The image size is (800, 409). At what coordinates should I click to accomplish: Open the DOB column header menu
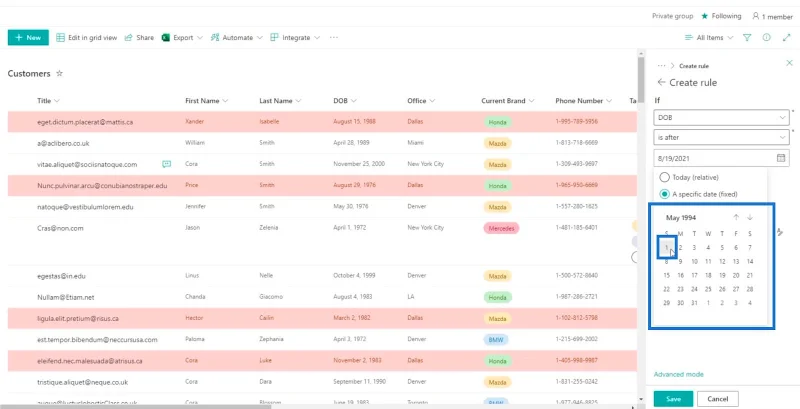click(x=345, y=100)
